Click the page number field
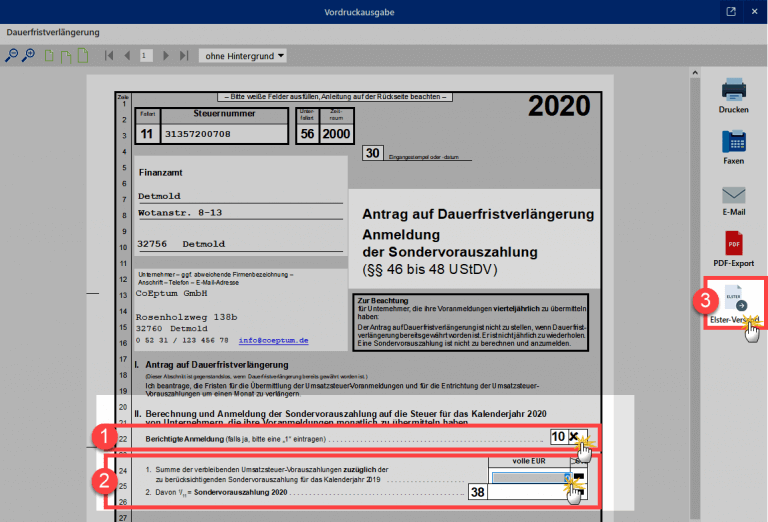 coord(146,56)
